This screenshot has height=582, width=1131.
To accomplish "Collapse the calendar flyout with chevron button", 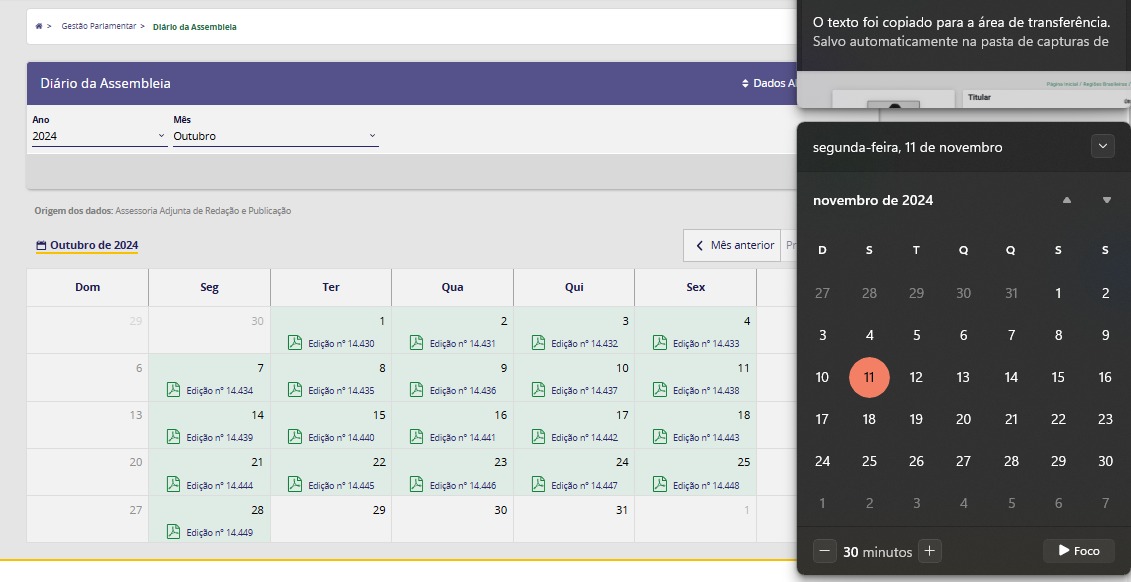I will pyautogui.click(x=1102, y=146).
